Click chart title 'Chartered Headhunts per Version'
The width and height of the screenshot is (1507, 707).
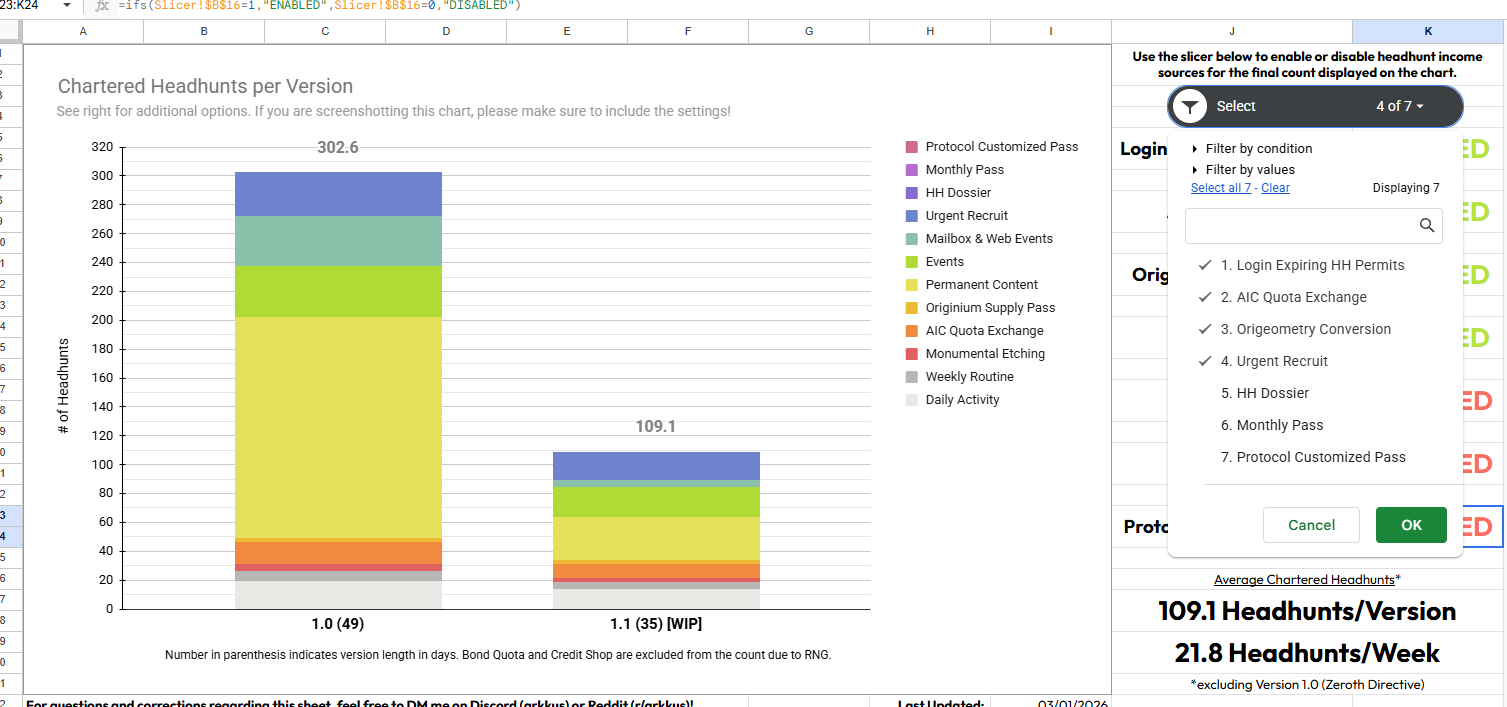pos(205,87)
